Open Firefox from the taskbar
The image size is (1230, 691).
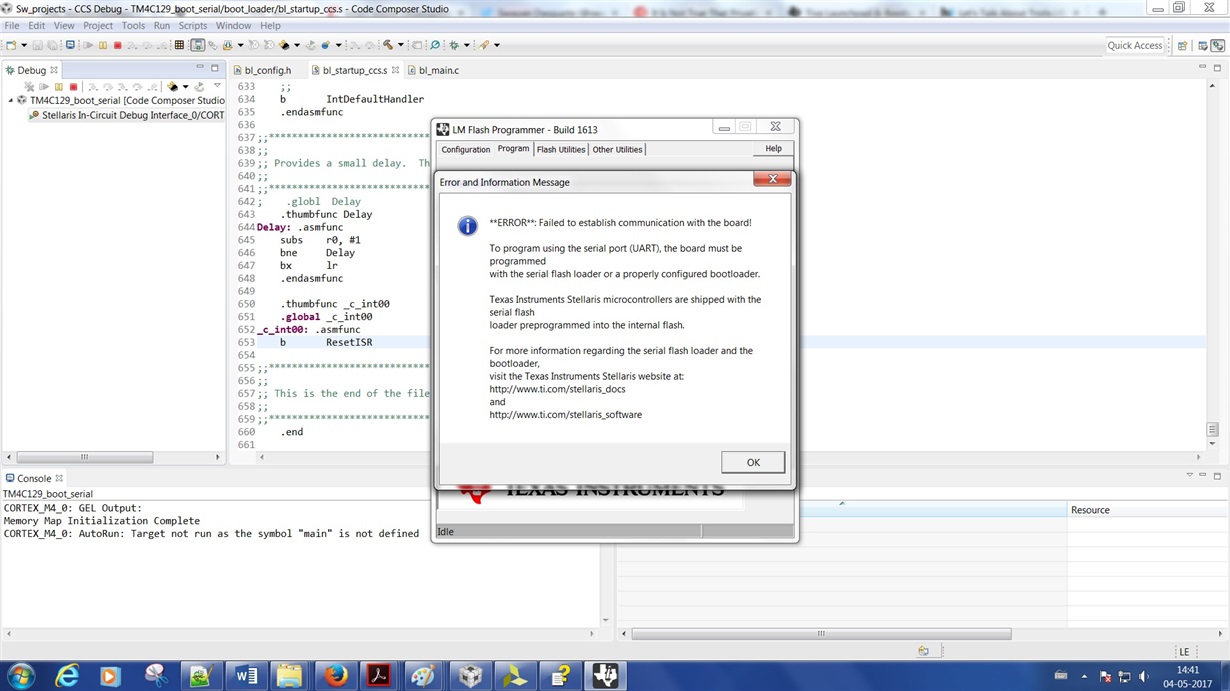coord(335,676)
